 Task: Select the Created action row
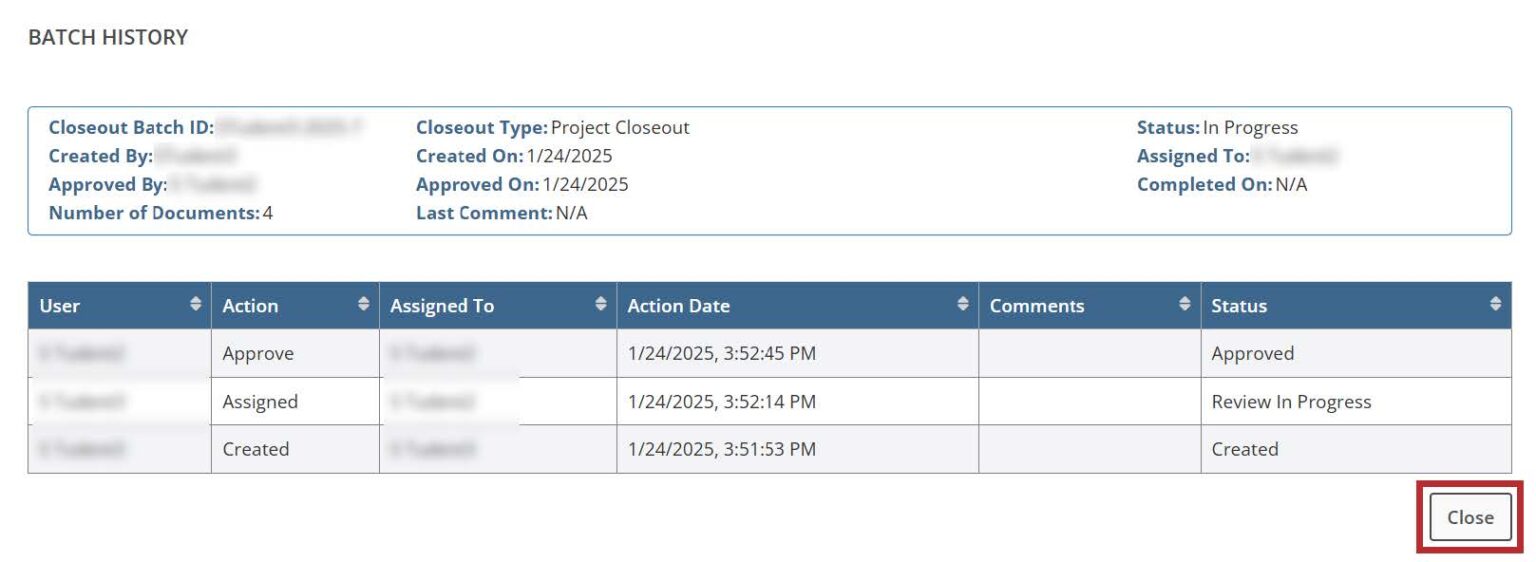(256, 450)
